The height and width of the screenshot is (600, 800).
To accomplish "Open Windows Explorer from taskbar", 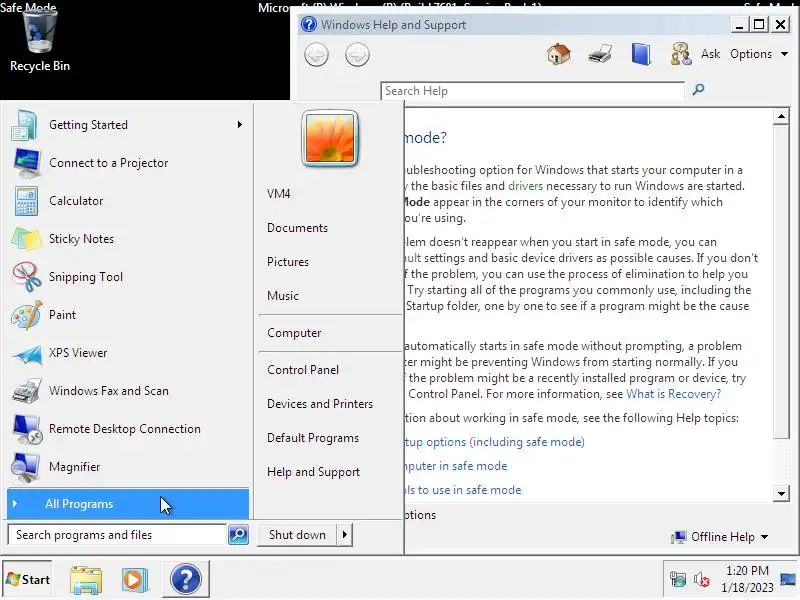I will pyautogui.click(x=86, y=580).
